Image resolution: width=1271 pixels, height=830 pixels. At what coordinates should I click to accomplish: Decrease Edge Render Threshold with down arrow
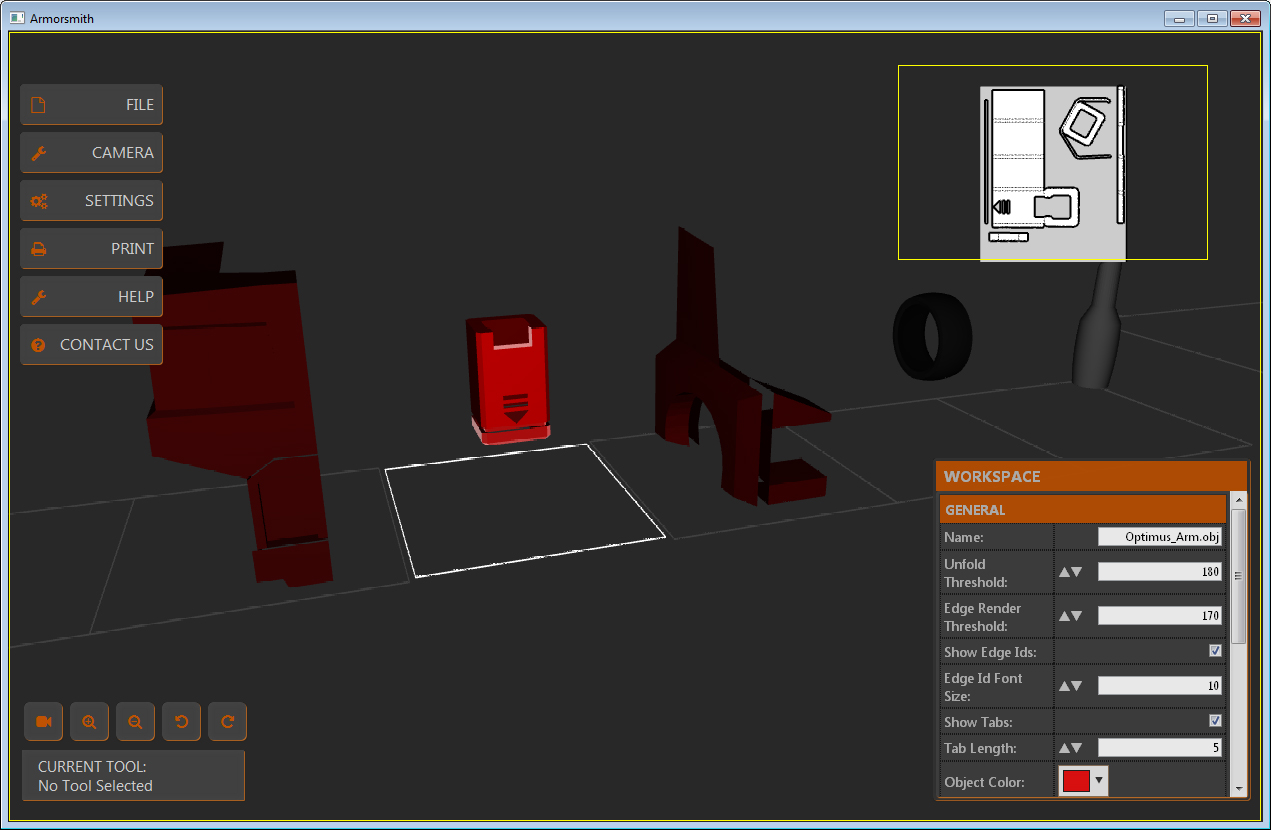tap(1077, 616)
